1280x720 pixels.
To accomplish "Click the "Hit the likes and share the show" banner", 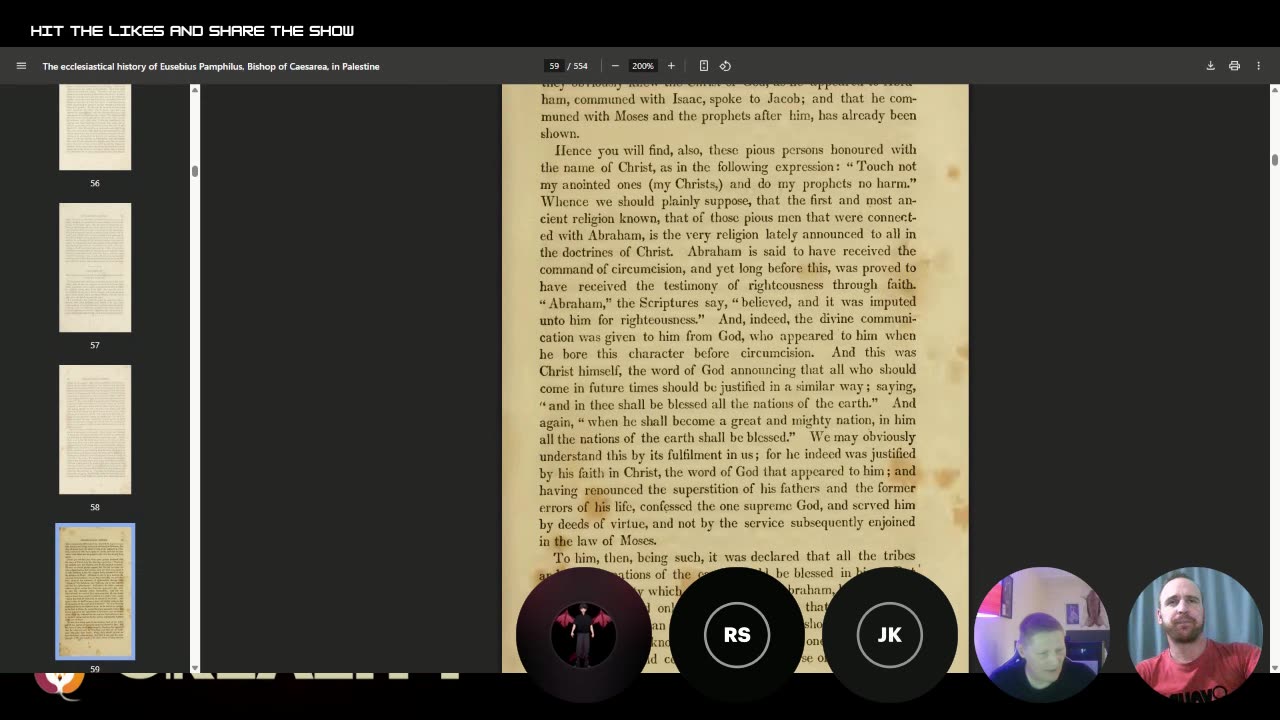I will [x=192, y=31].
